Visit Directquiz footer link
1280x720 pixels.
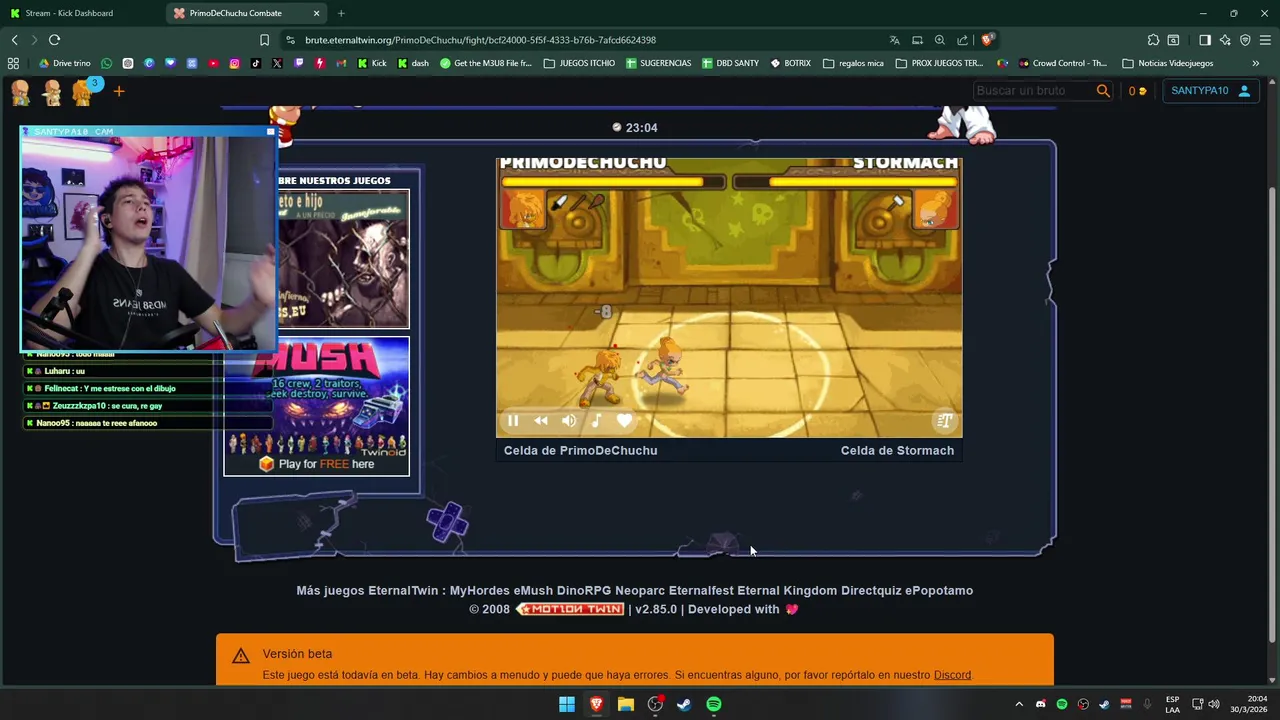pos(871,590)
